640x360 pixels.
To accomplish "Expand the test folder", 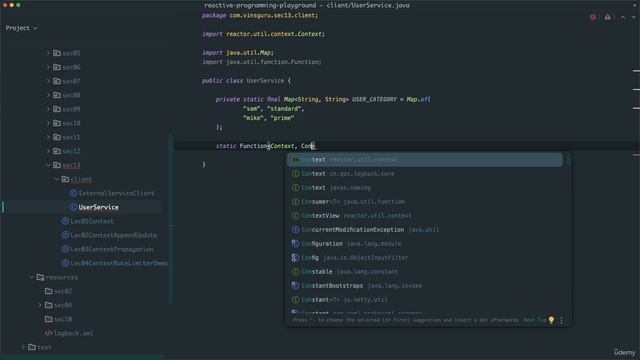I will pyautogui.click(x=23, y=347).
